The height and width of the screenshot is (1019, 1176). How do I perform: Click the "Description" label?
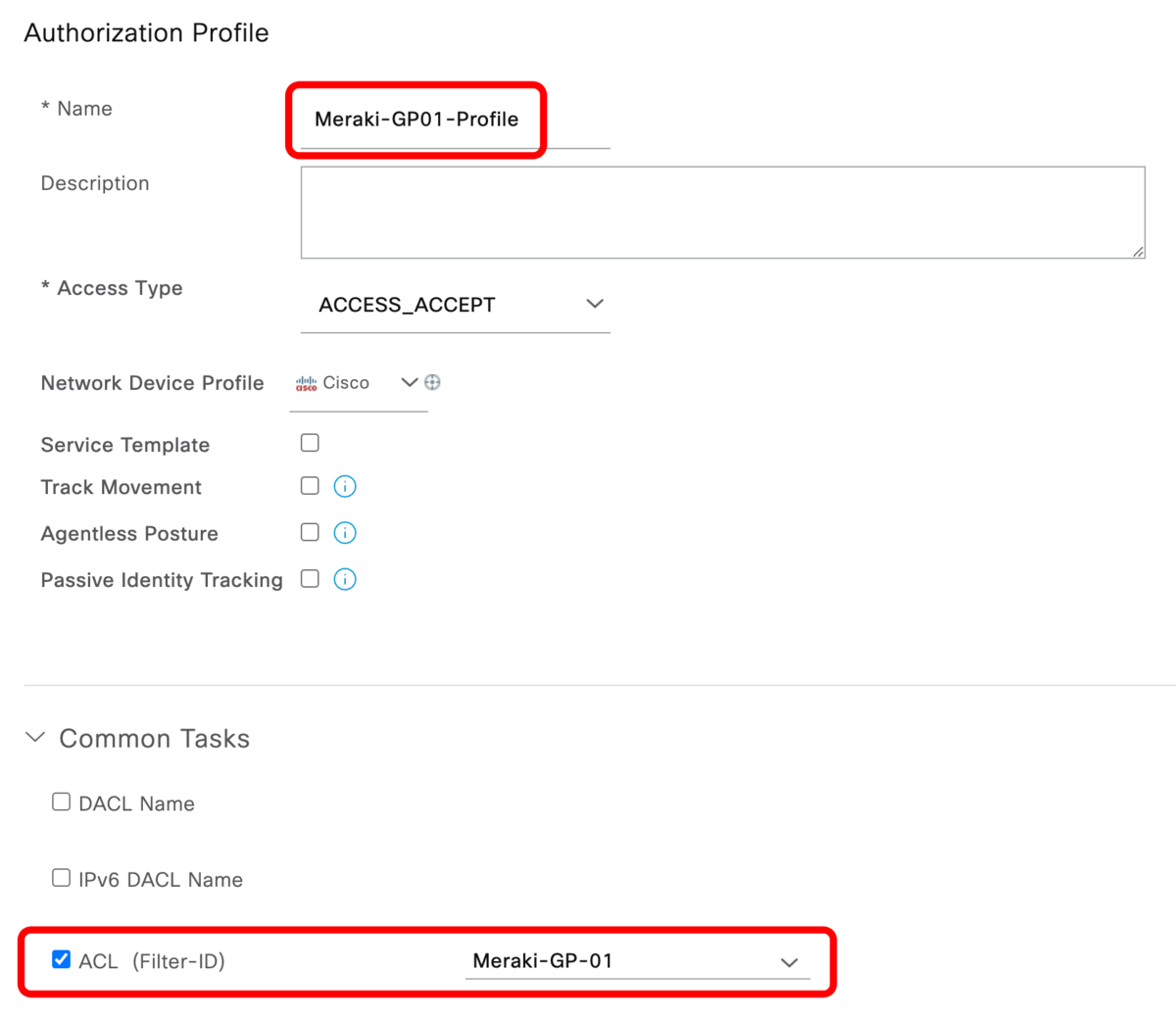click(95, 183)
